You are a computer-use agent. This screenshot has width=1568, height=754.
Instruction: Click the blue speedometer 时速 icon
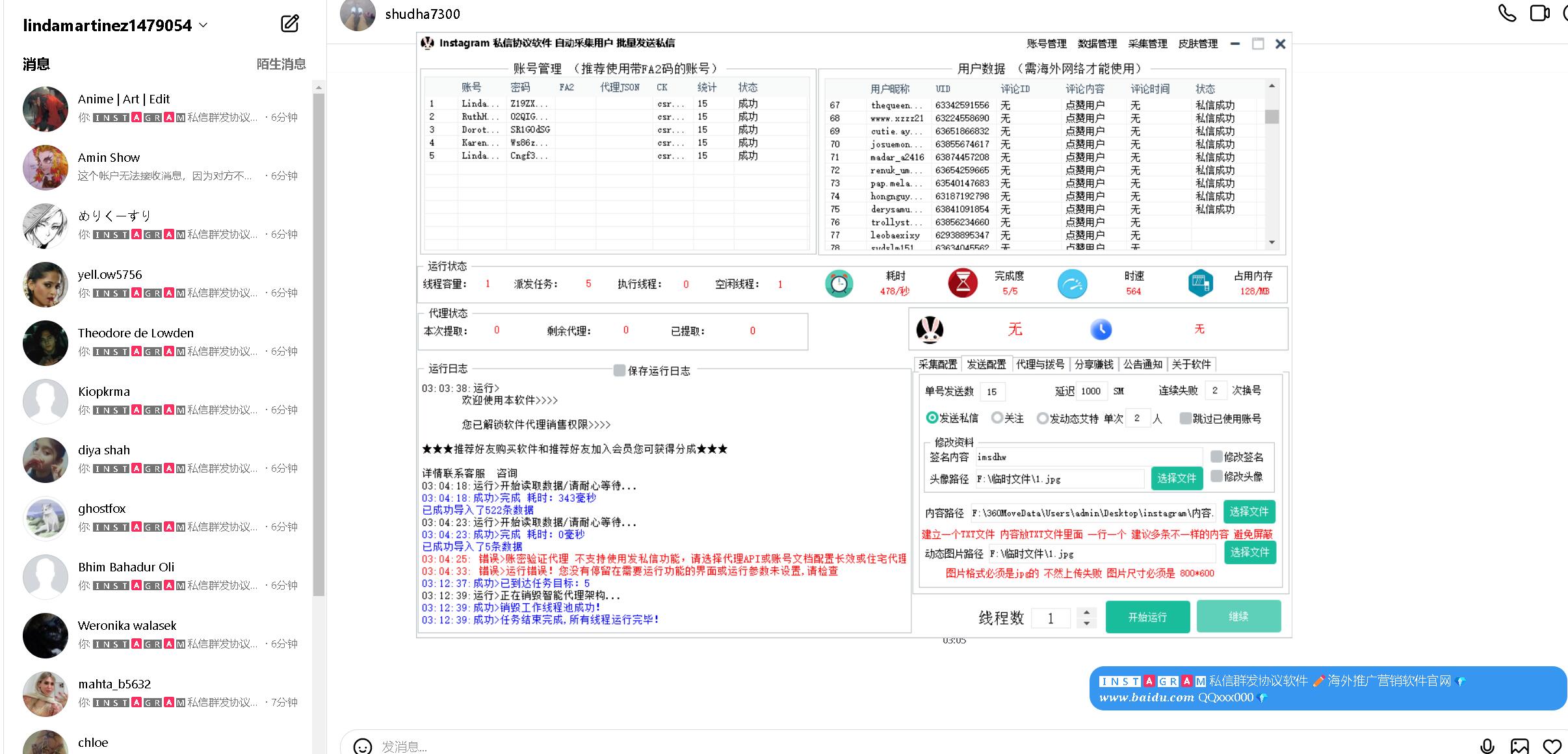coord(1072,284)
